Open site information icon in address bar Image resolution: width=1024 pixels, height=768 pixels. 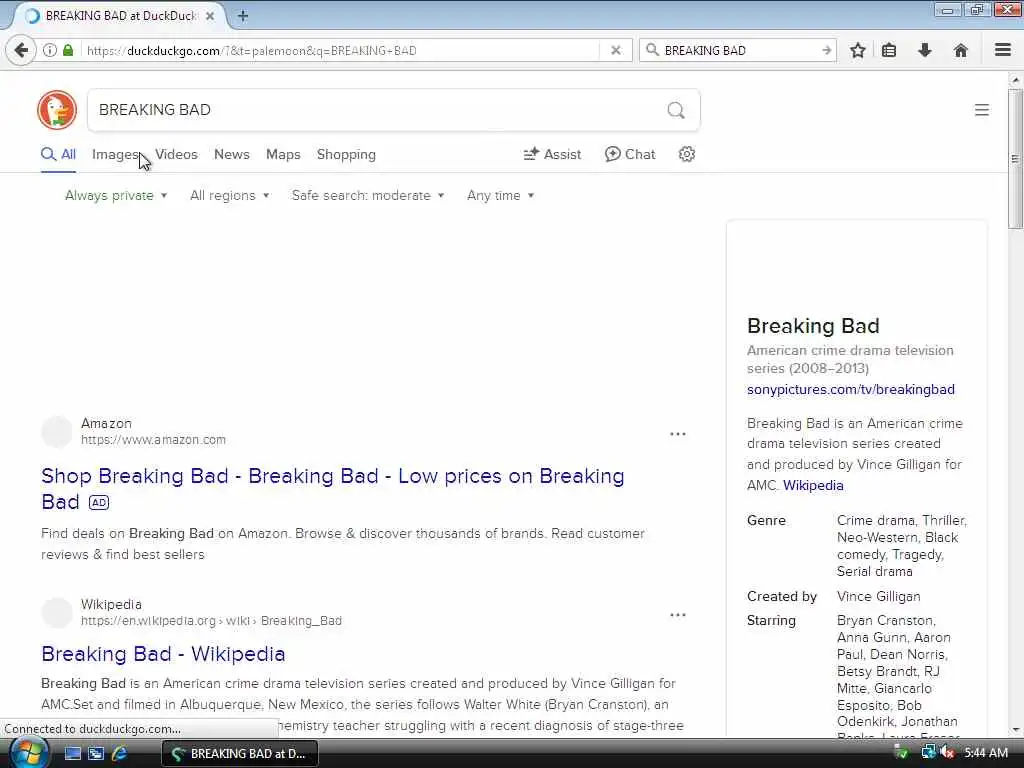click(50, 50)
